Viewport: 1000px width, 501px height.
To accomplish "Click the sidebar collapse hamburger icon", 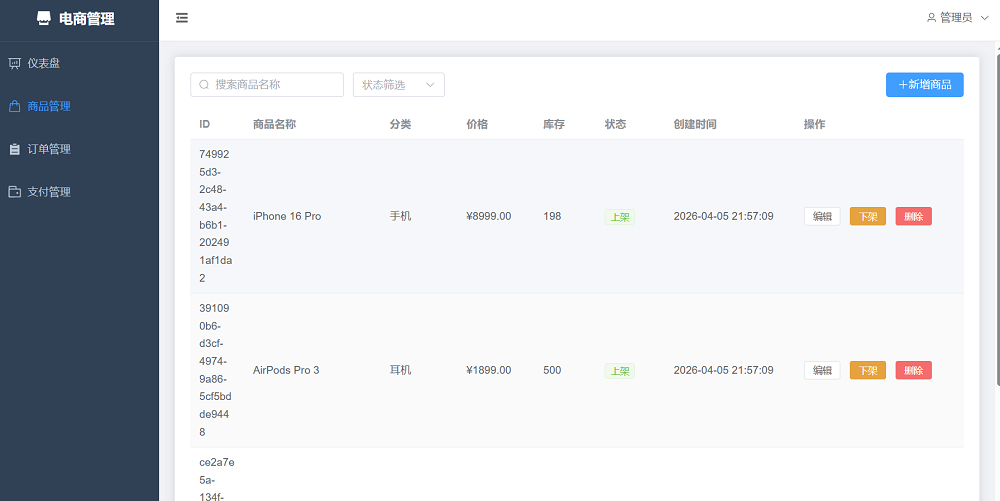I will (x=181, y=18).
